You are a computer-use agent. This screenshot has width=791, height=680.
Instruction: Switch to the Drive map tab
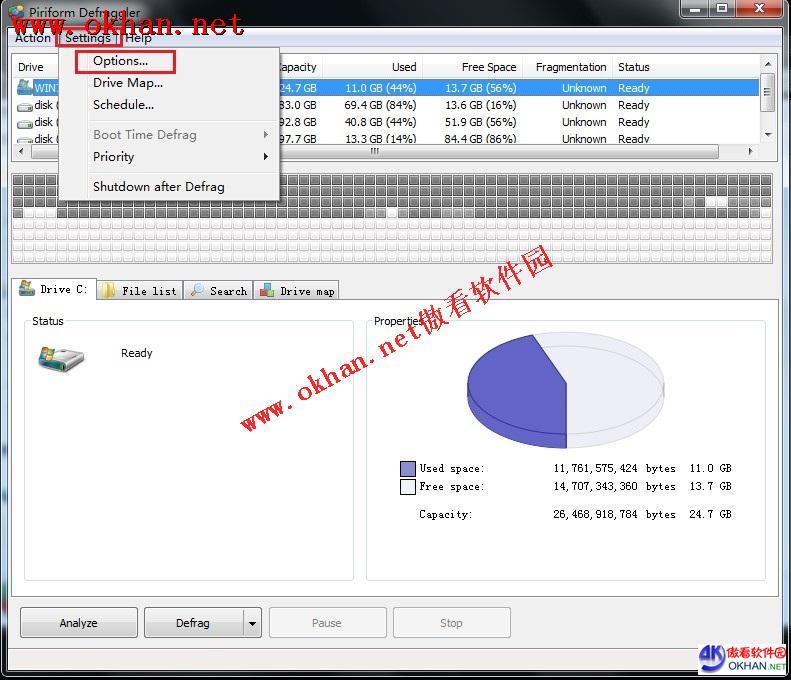pyautogui.click(x=296, y=291)
